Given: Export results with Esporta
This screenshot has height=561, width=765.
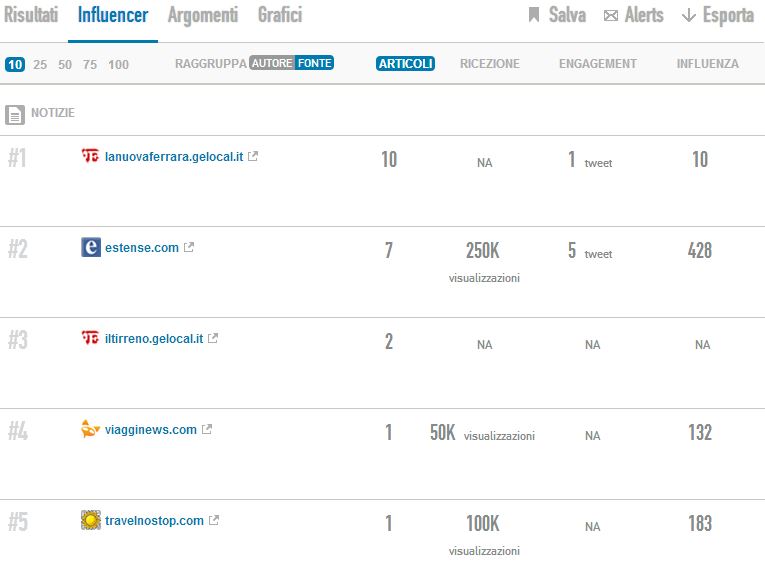Looking at the screenshot, I should (728, 15).
